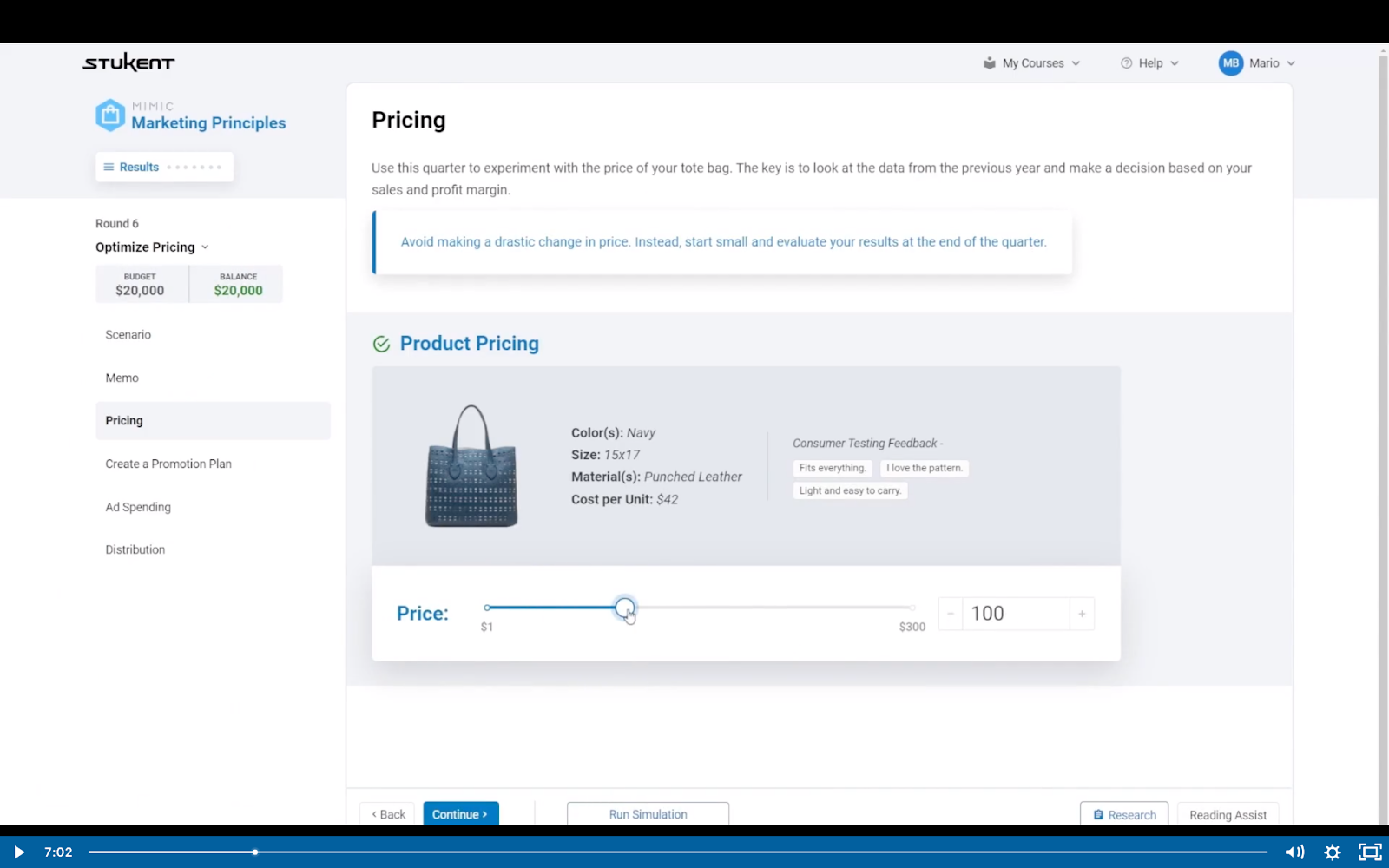Click the Product Pricing checkmark icon
The image size is (1389, 868).
(x=381, y=344)
